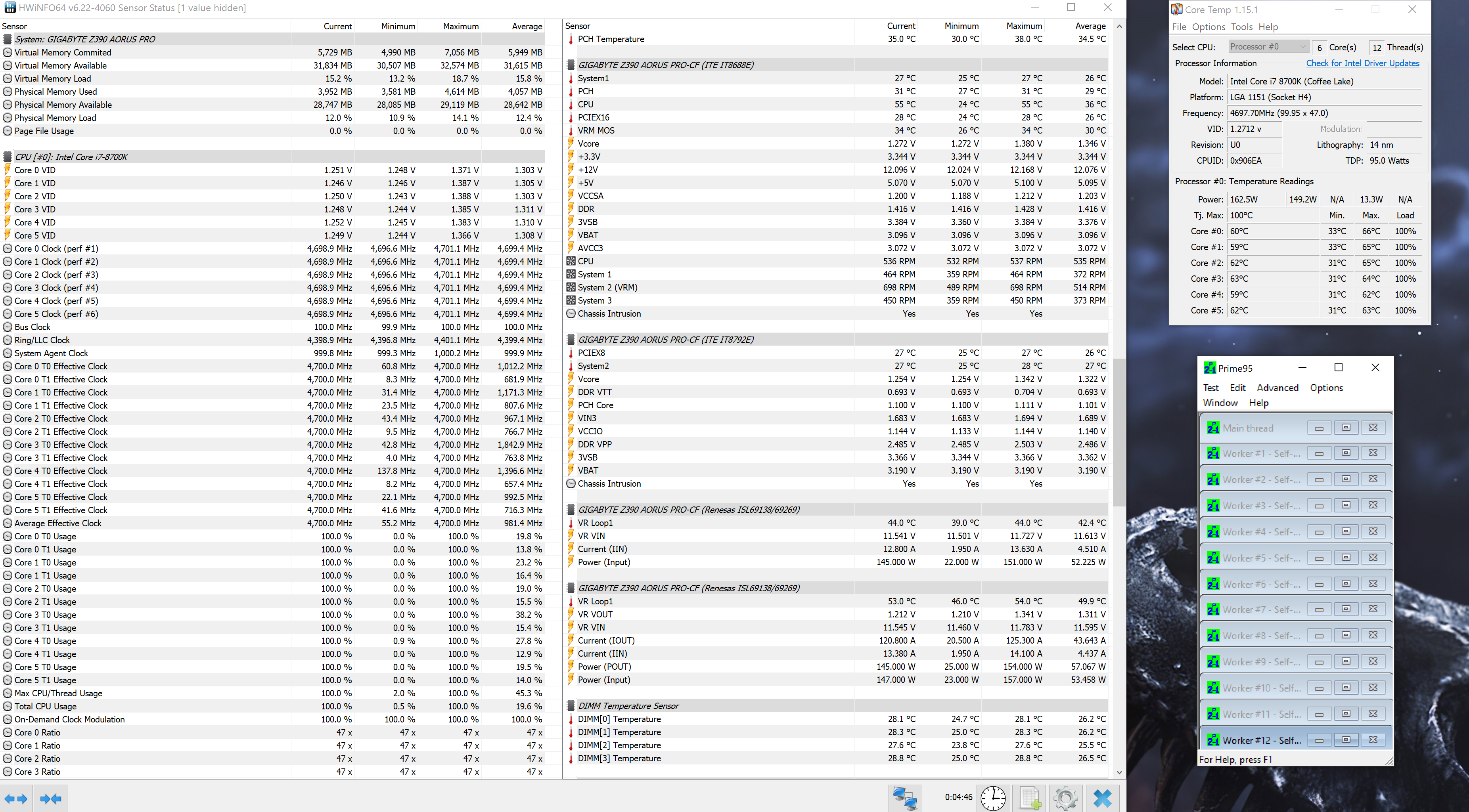Viewport: 1469px width, 812px height.
Task: Open Prime95 Edit menu
Action: coord(1237,388)
